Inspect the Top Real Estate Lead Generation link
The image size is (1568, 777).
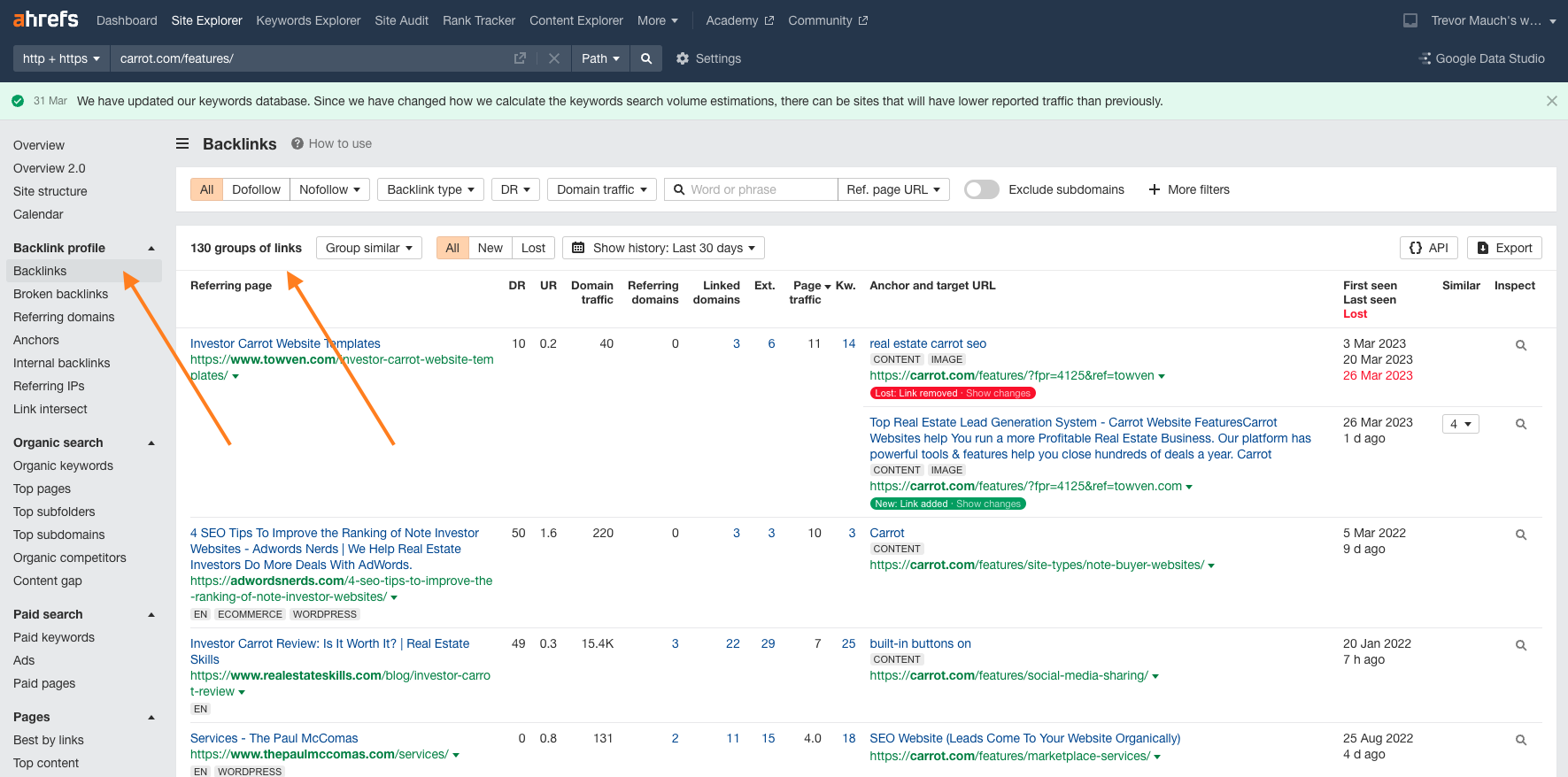(1521, 424)
